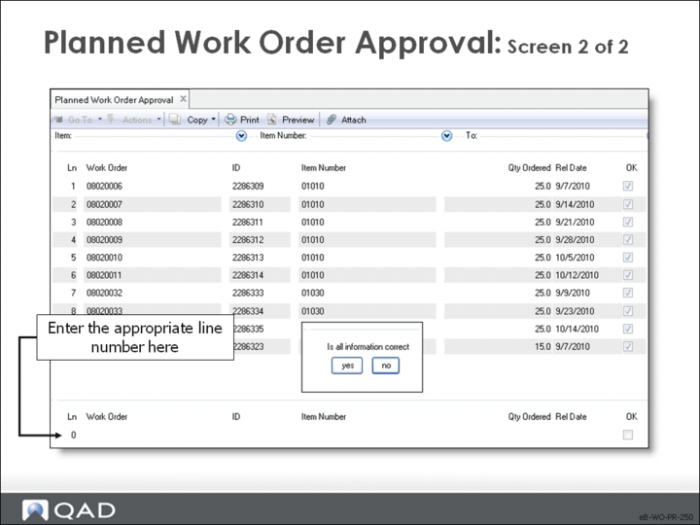Click release date 9/14/2010
Image resolution: width=700 pixels, height=525 pixels.
(575, 204)
